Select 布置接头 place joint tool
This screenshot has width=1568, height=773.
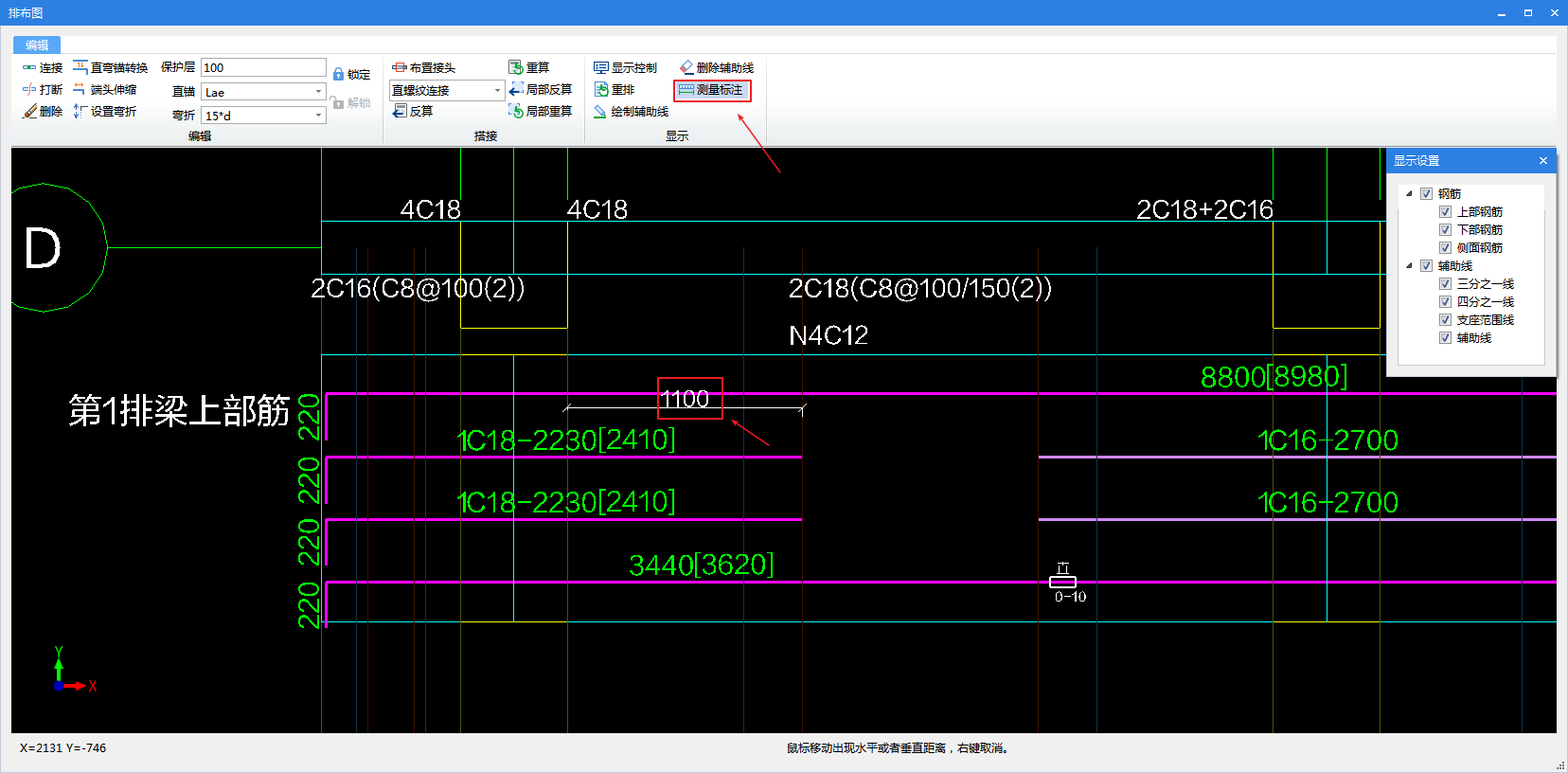[424, 68]
